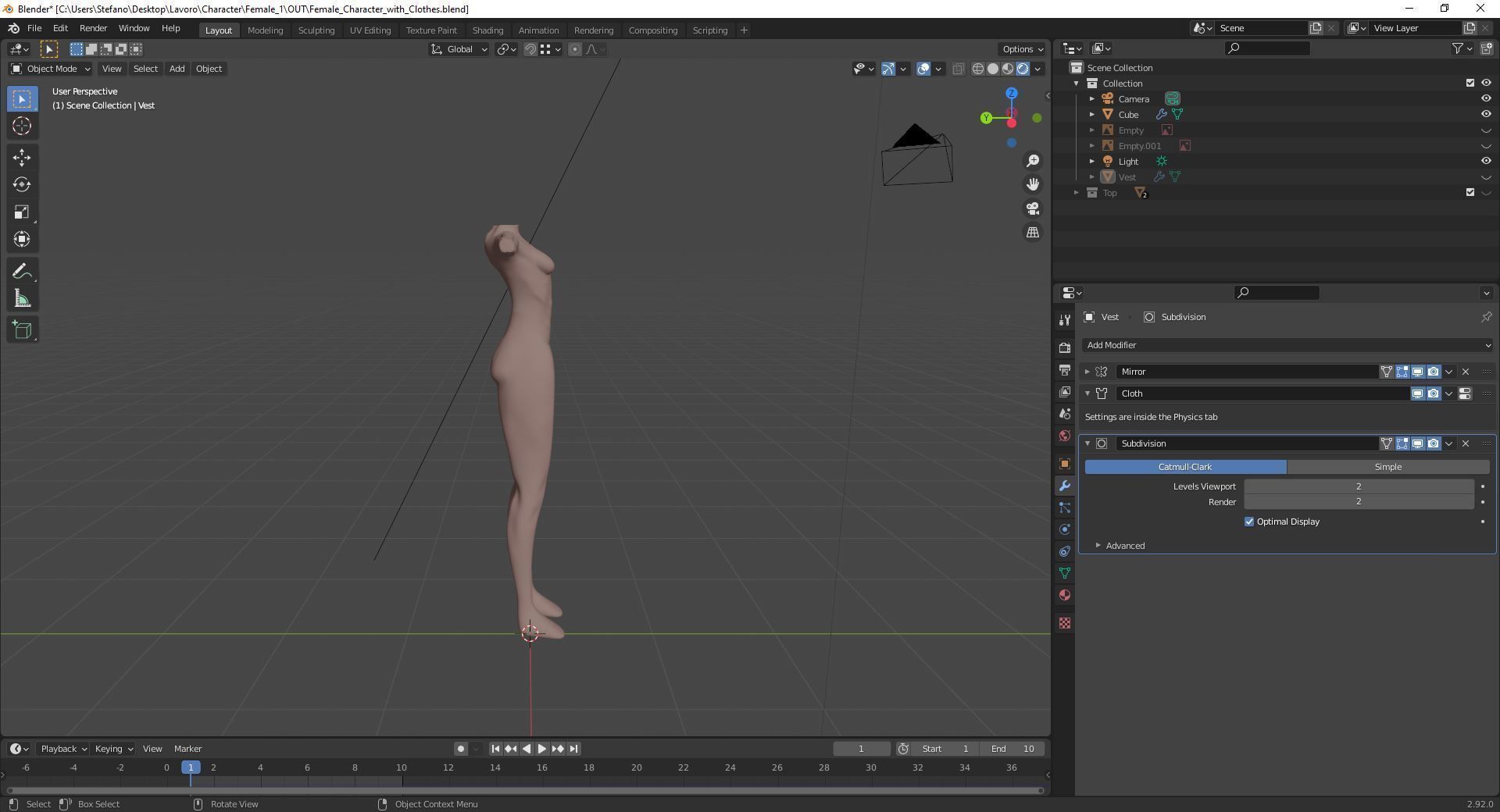Switch to the UV Editing workspace tab
The image size is (1500, 812).
370,30
